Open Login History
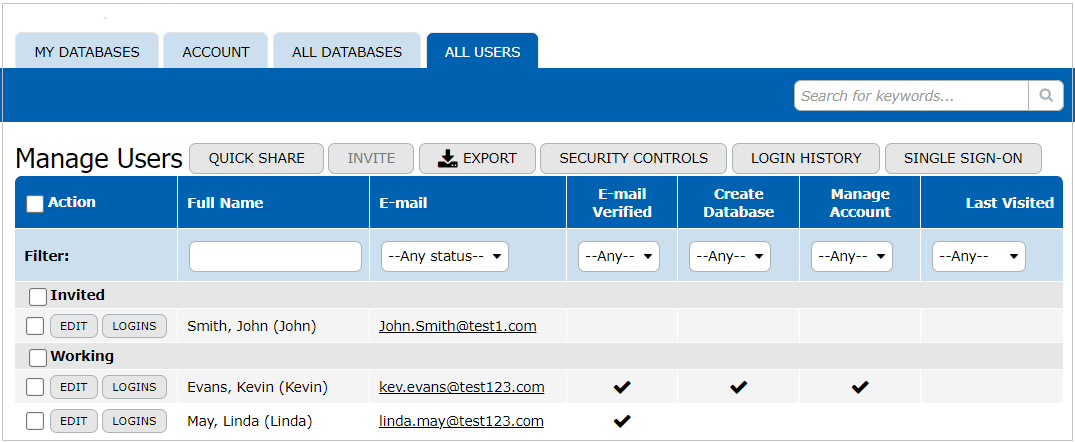Screen dimensions: 1075x442 click(806, 158)
